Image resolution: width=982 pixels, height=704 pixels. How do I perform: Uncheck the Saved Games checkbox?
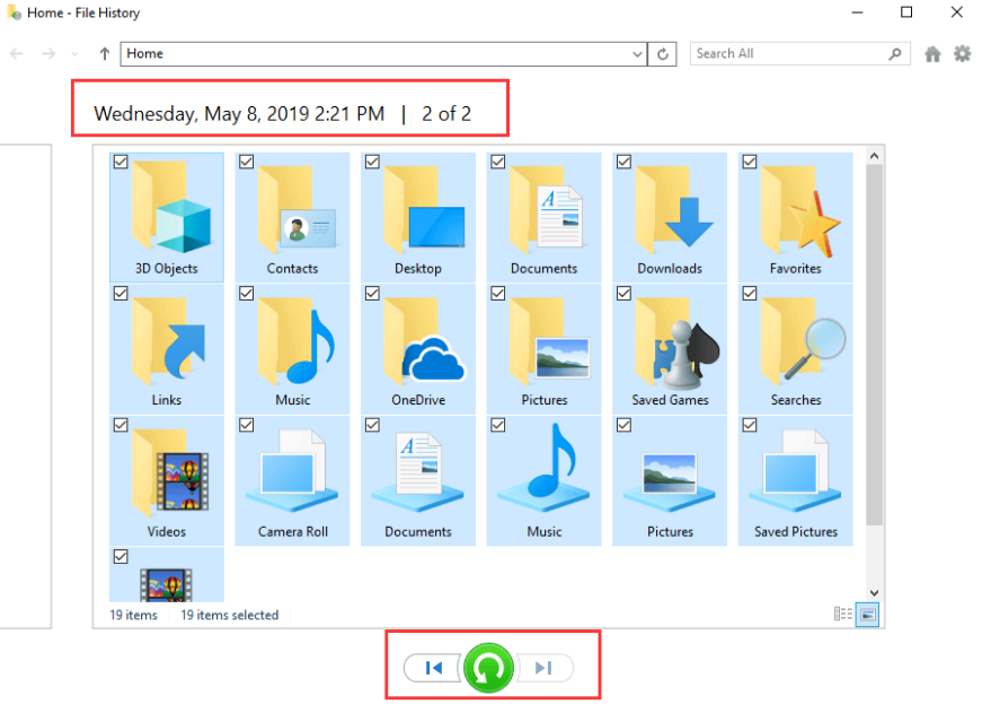coord(624,293)
